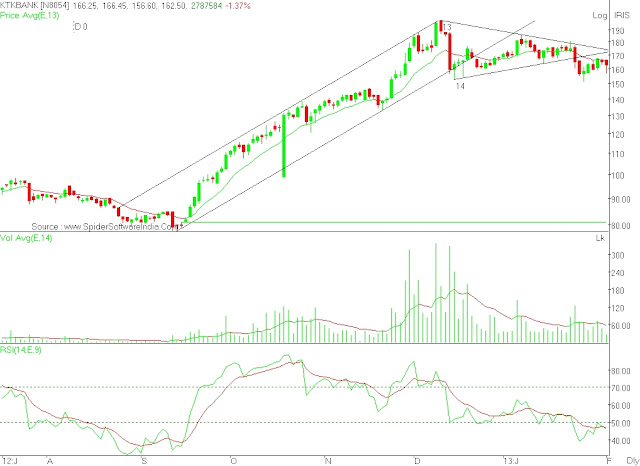
Task: Click the IRIS label at top right
Action: pos(622,16)
